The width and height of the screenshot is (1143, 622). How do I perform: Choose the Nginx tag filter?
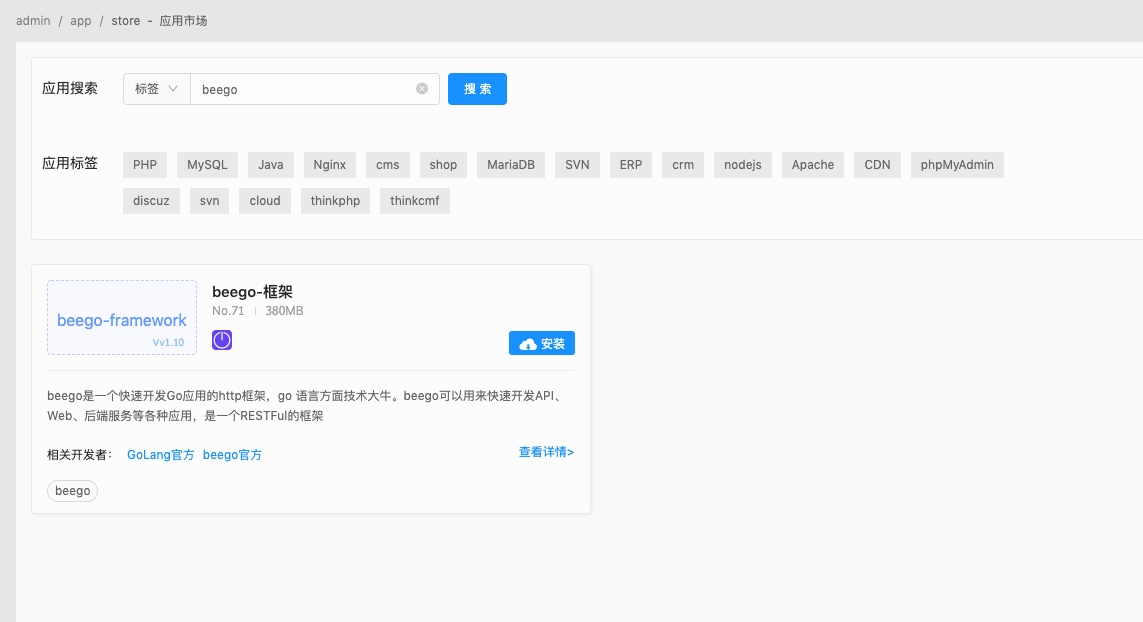(x=329, y=165)
